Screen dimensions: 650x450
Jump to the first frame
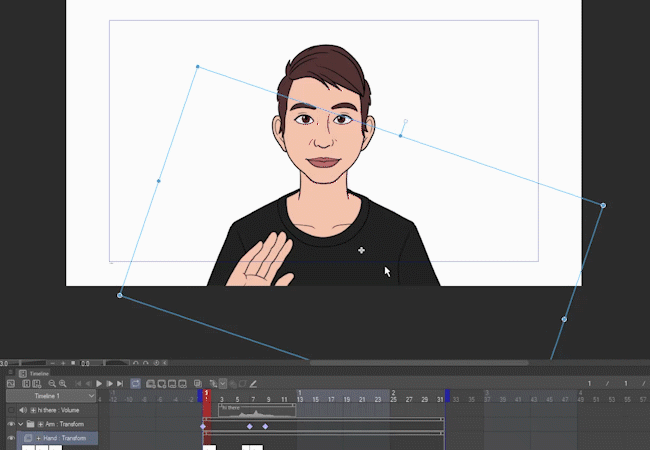(78, 384)
